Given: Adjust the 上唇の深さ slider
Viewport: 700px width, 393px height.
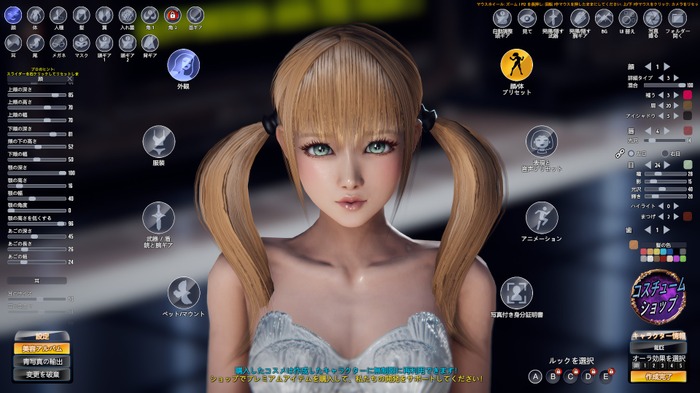Looking at the screenshot, I should pyautogui.click(x=37, y=95).
